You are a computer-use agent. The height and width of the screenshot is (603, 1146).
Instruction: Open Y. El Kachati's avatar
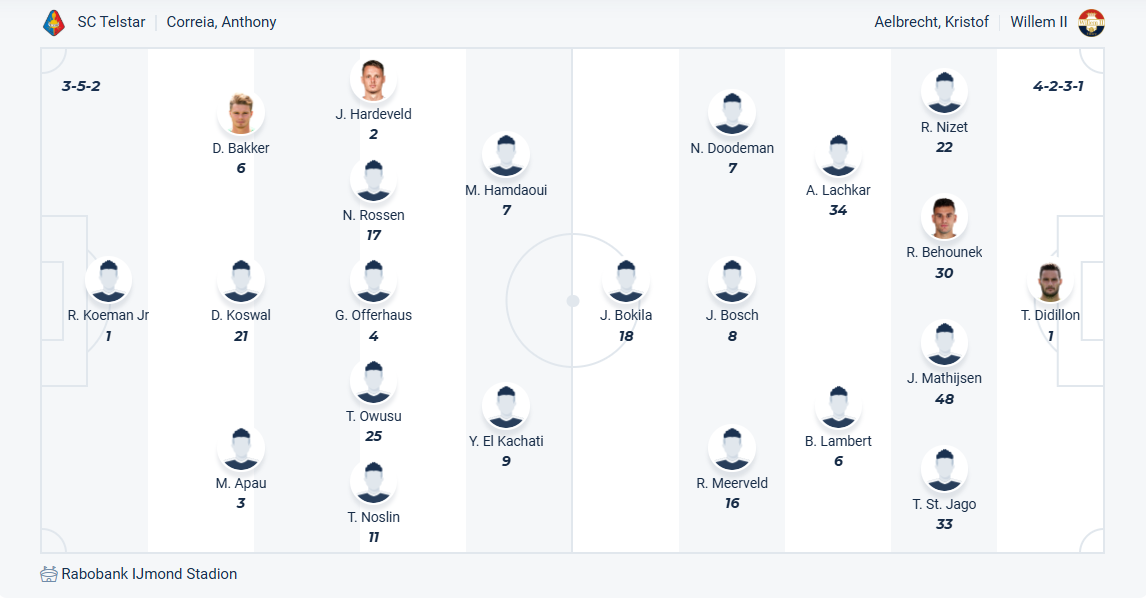[x=506, y=407]
